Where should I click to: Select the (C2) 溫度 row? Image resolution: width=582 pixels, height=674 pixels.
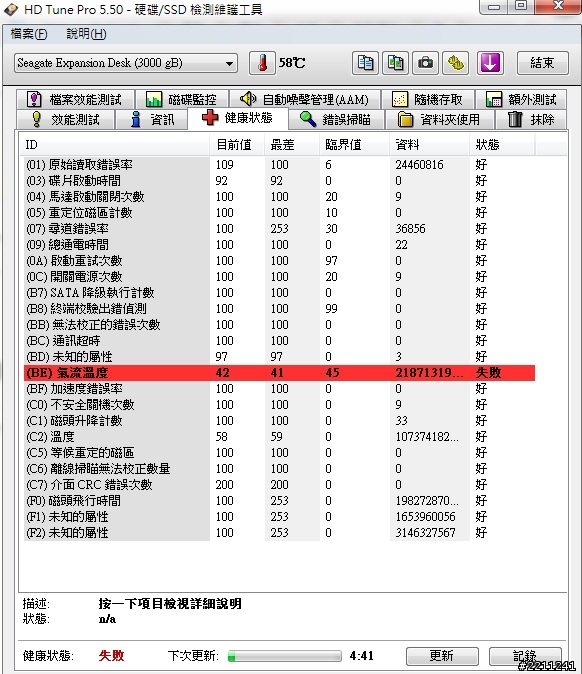279,437
